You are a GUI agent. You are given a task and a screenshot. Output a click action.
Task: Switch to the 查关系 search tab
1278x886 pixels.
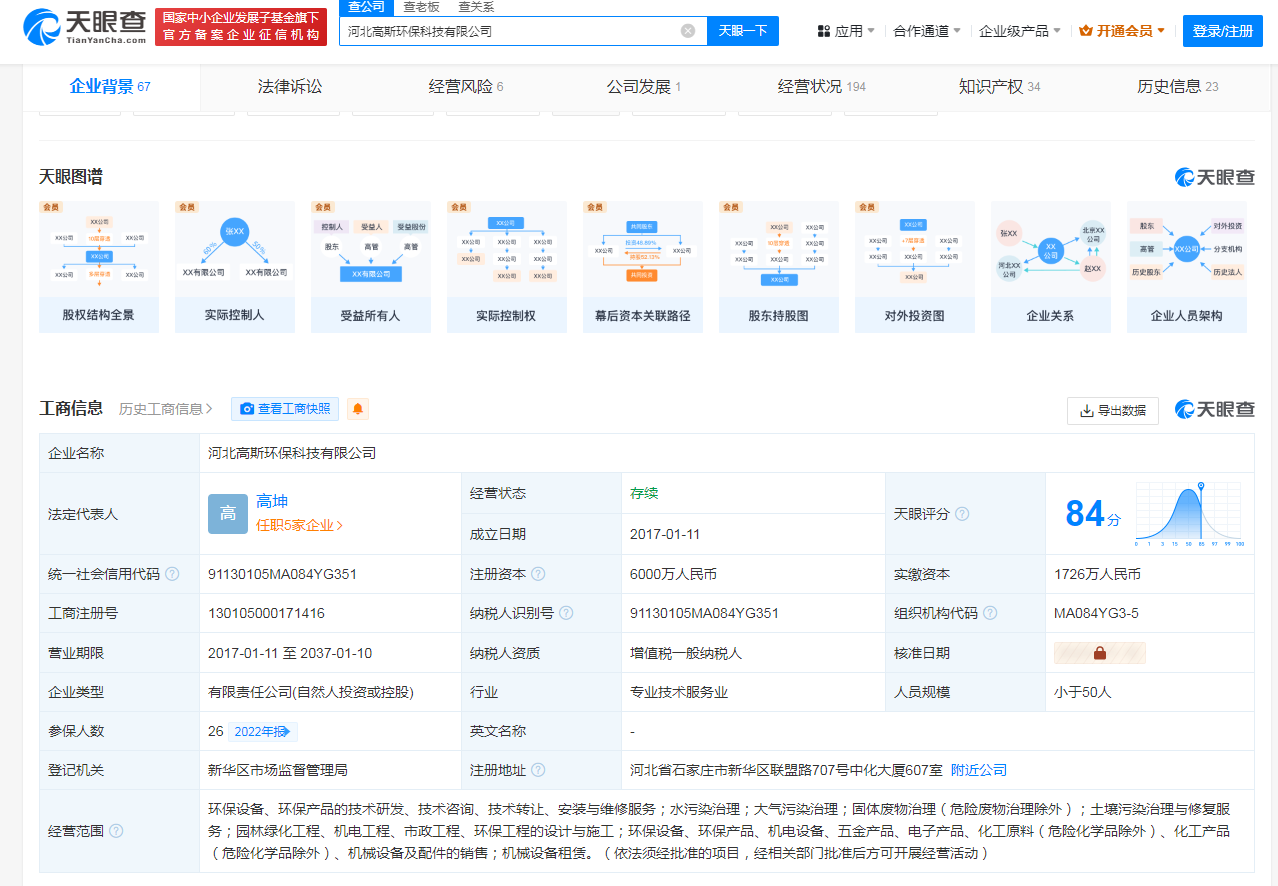click(x=476, y=7)
